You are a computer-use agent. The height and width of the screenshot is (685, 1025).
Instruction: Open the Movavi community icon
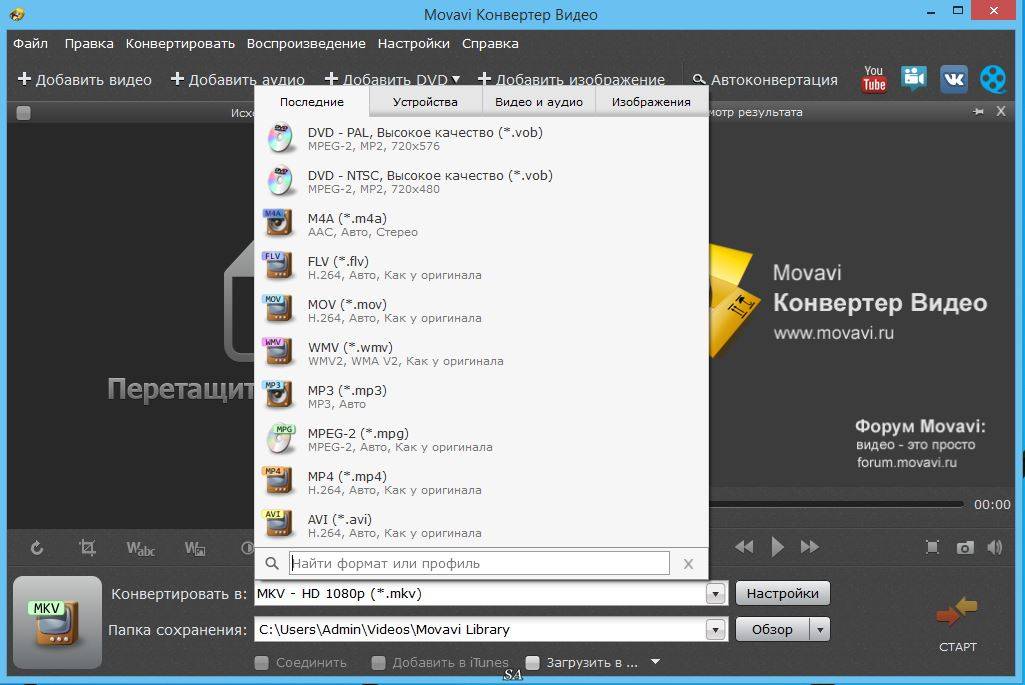[x=914, y=78]
